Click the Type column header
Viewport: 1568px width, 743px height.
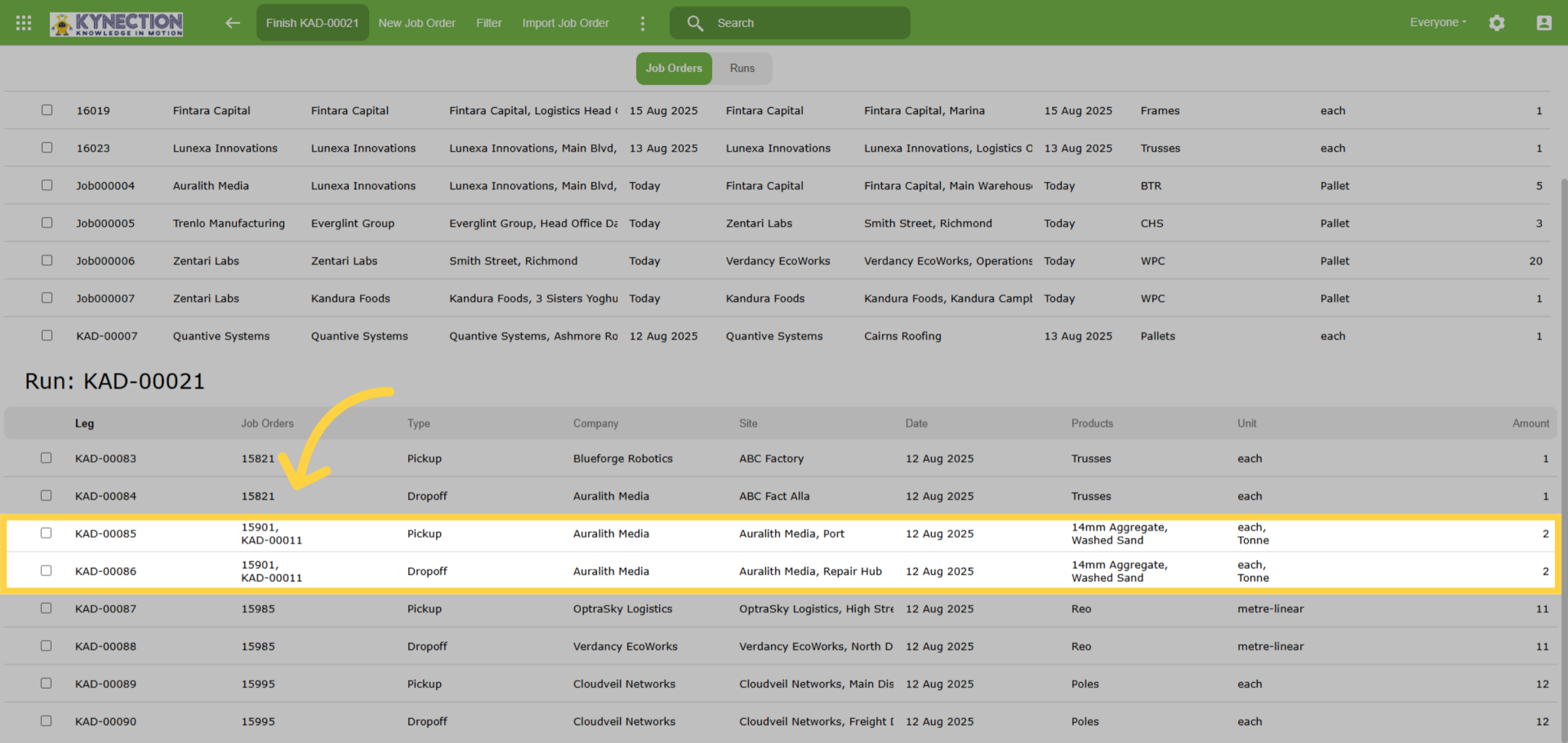click(x=418, y=423)
